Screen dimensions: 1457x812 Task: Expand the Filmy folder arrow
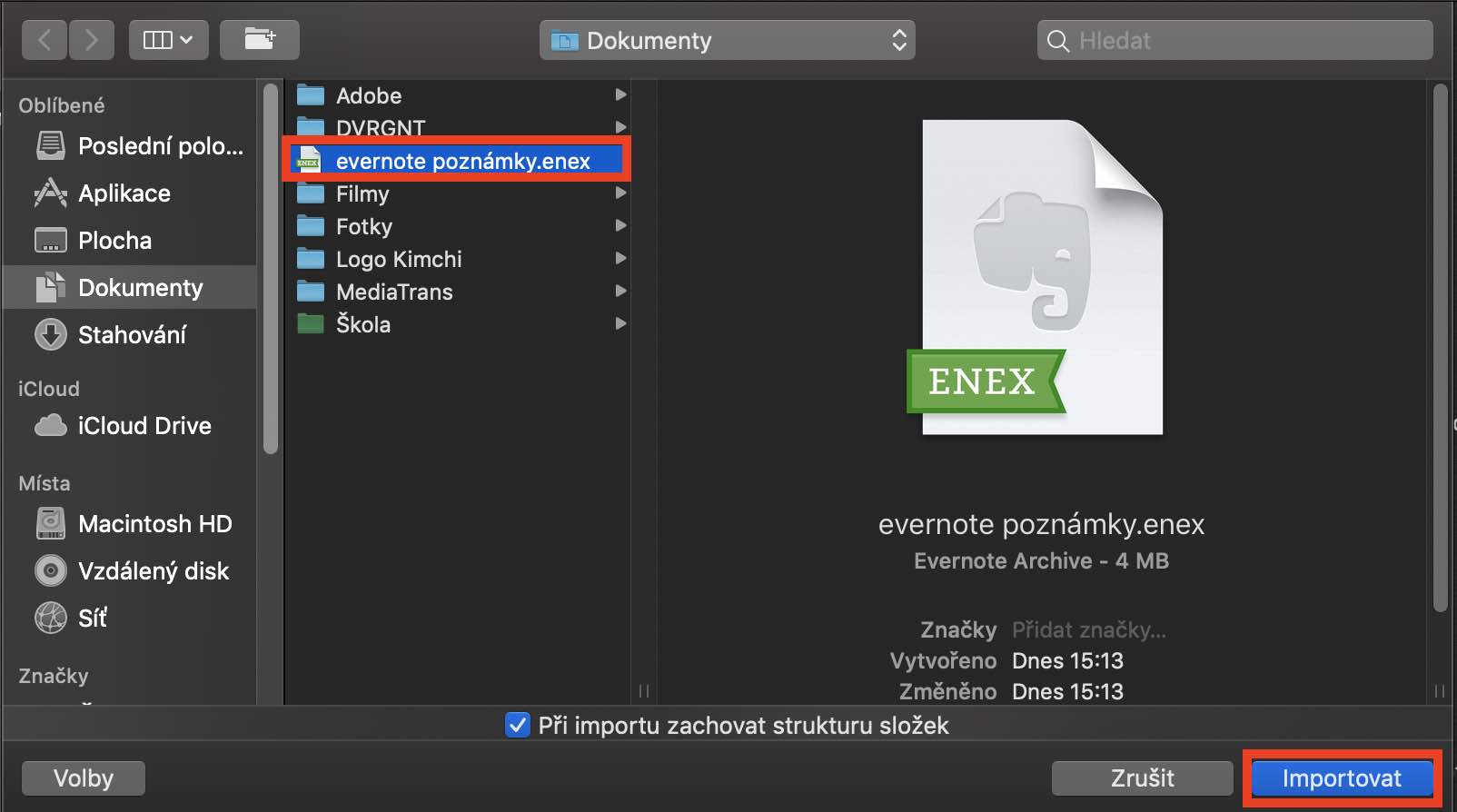[x=620, y=193]
